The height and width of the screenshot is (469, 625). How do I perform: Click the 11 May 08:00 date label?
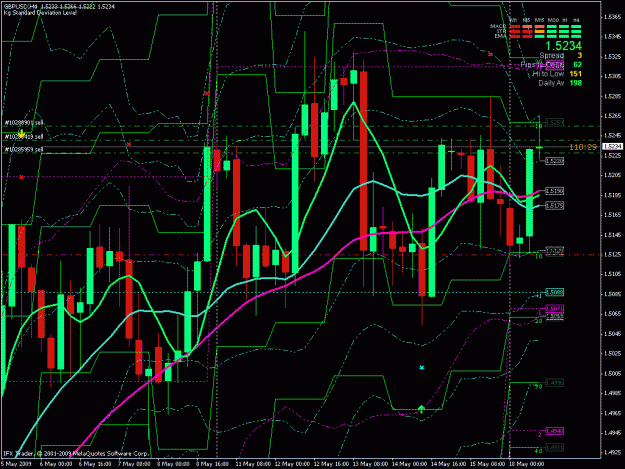(253, 464)
